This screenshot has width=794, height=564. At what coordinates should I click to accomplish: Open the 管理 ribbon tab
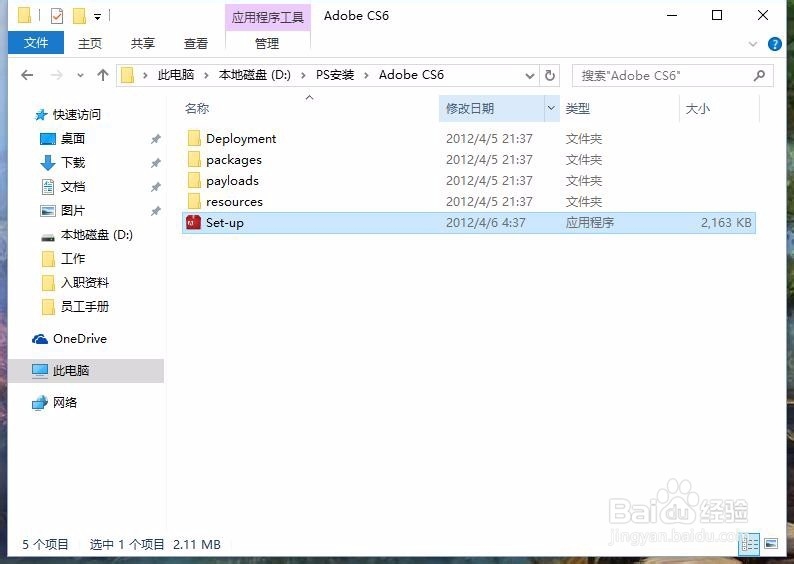pyautogui.click(x=267, y=44)
